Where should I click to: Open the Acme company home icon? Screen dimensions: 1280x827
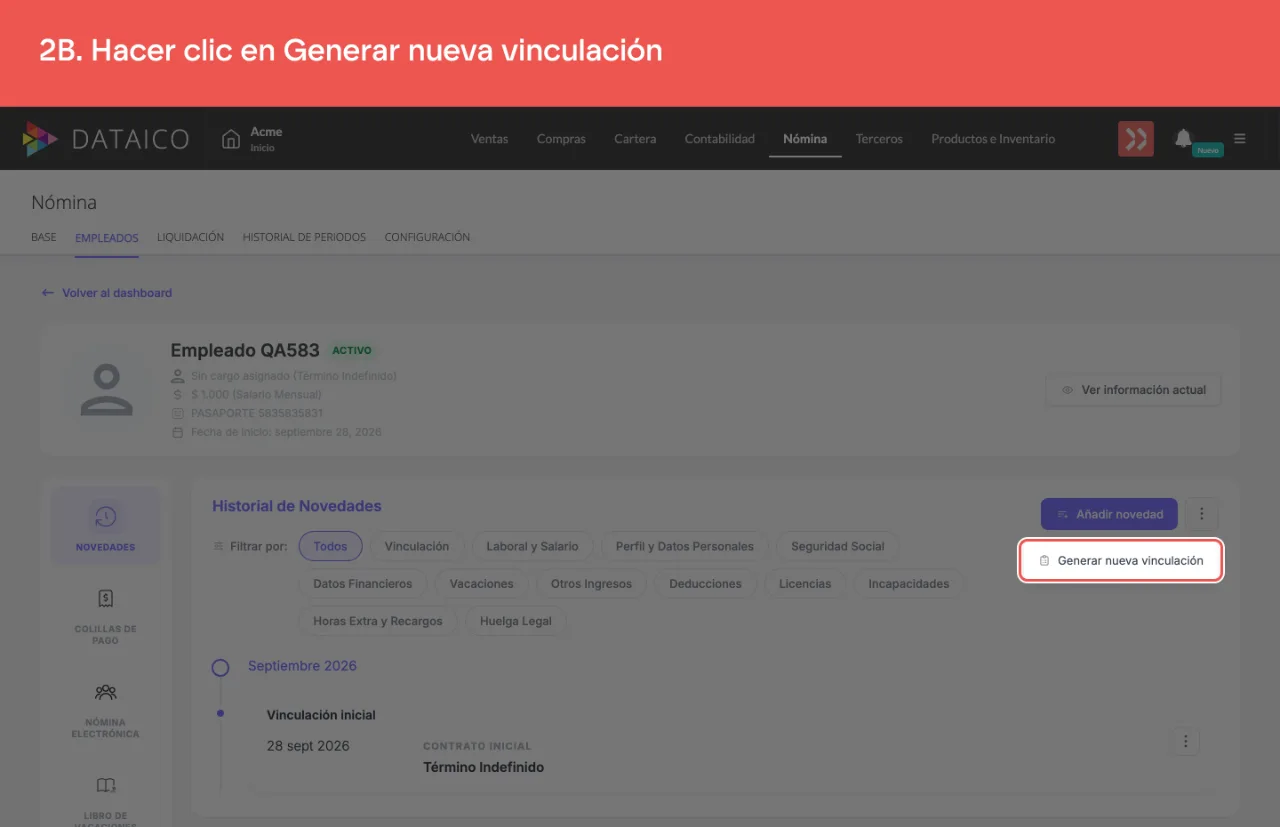(231, 139)
